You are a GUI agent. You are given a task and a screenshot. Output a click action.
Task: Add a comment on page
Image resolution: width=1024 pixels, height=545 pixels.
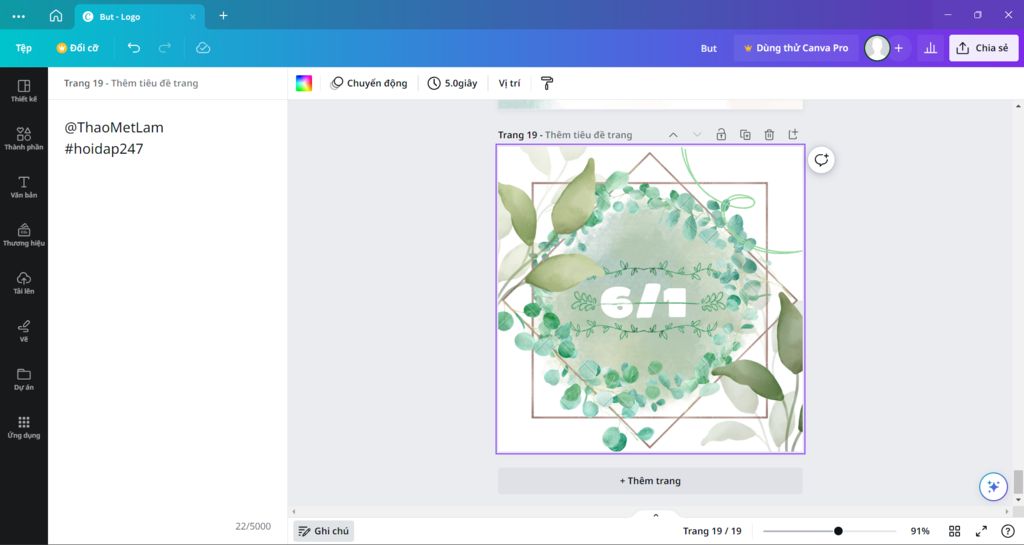pos(822,160)
